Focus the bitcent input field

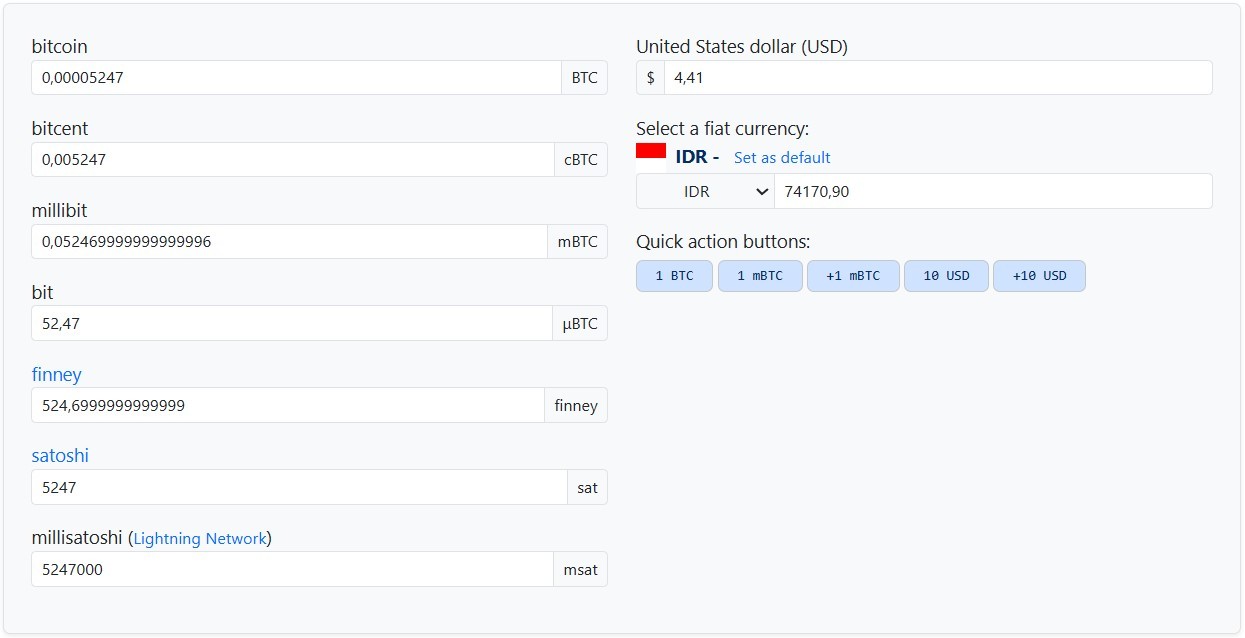(293, 159)
